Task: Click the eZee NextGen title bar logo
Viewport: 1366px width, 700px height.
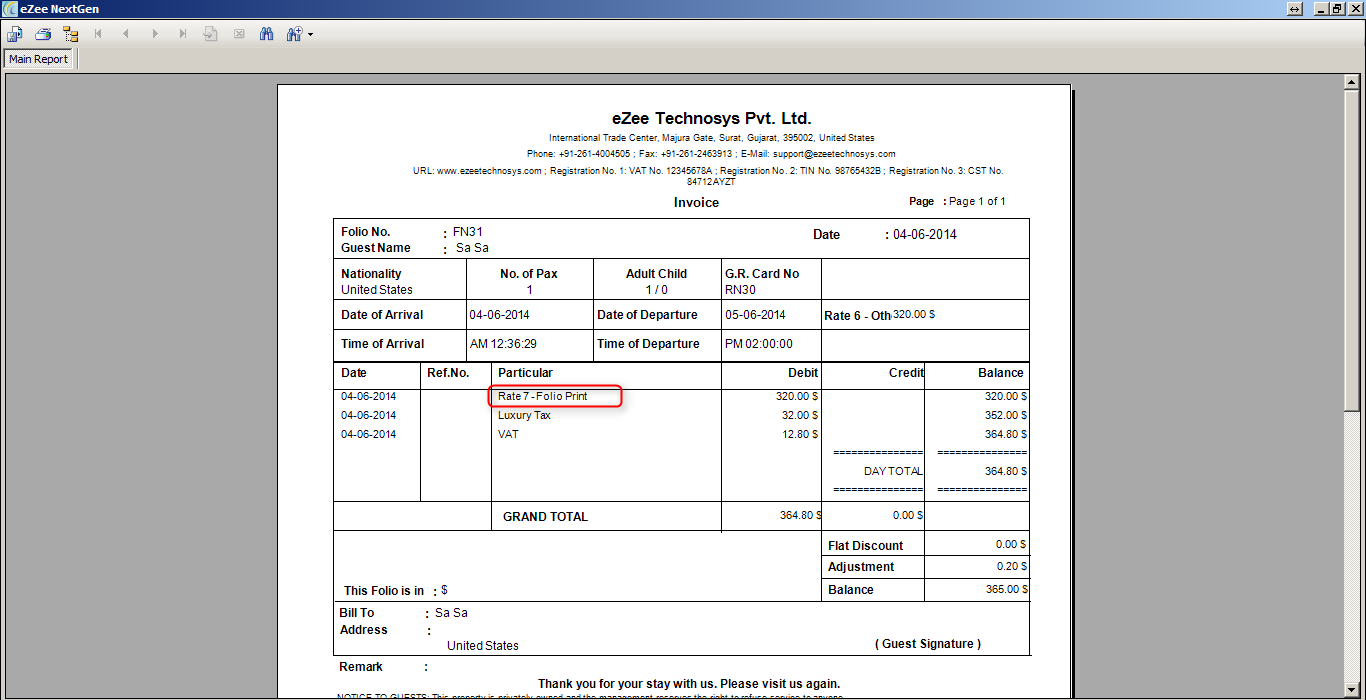Action: tap(10, 9)
